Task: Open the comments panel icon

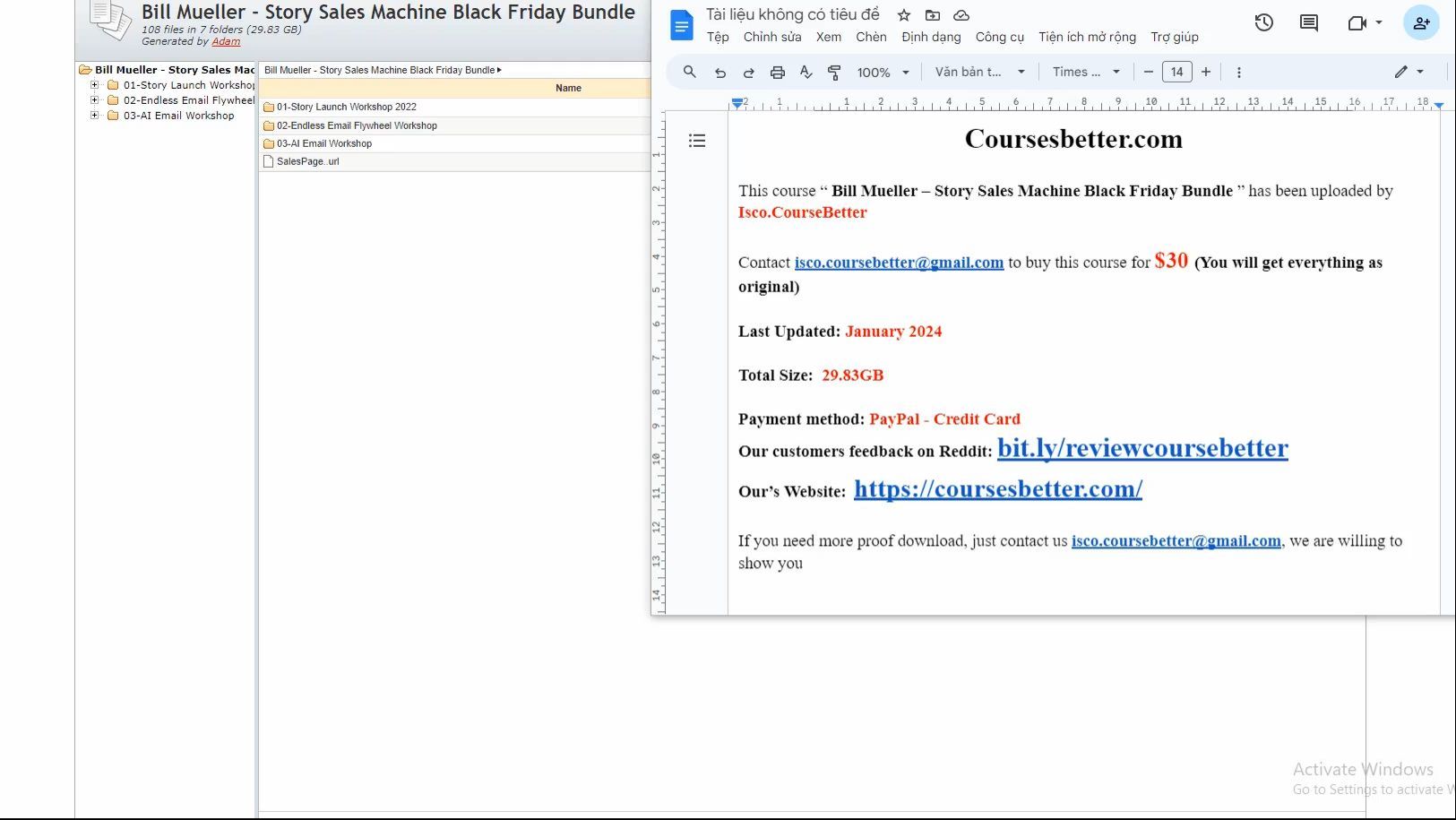Action: pyautogui.click(x=1309, y=23)
